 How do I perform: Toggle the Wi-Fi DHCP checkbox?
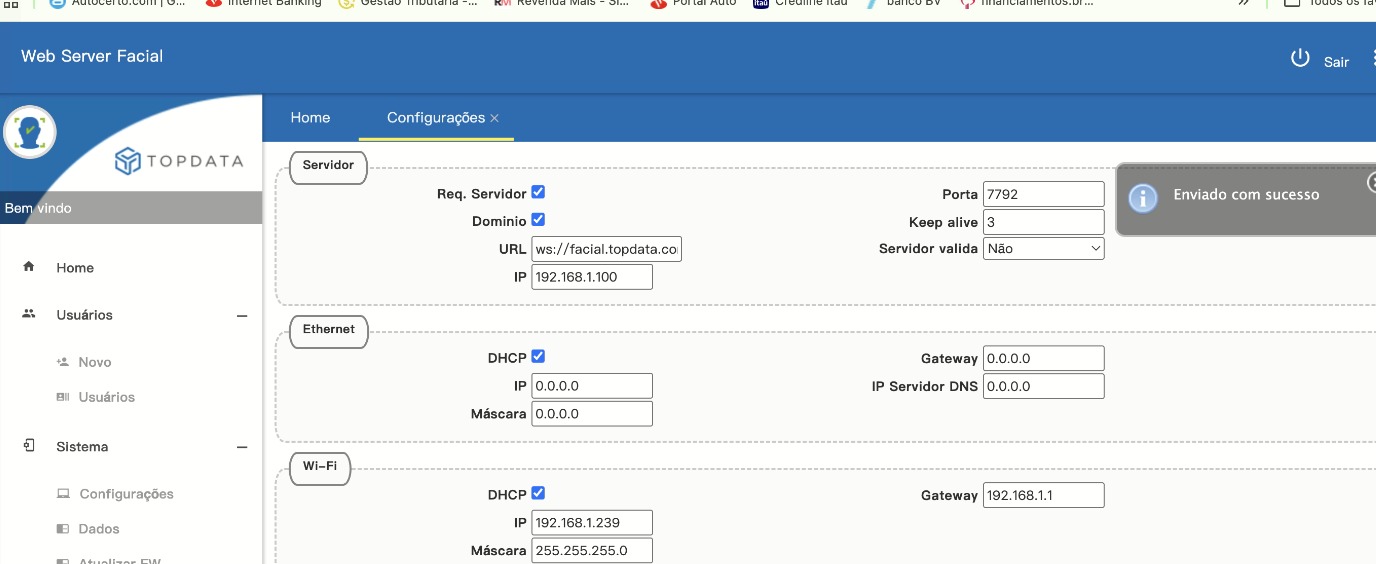538,493
